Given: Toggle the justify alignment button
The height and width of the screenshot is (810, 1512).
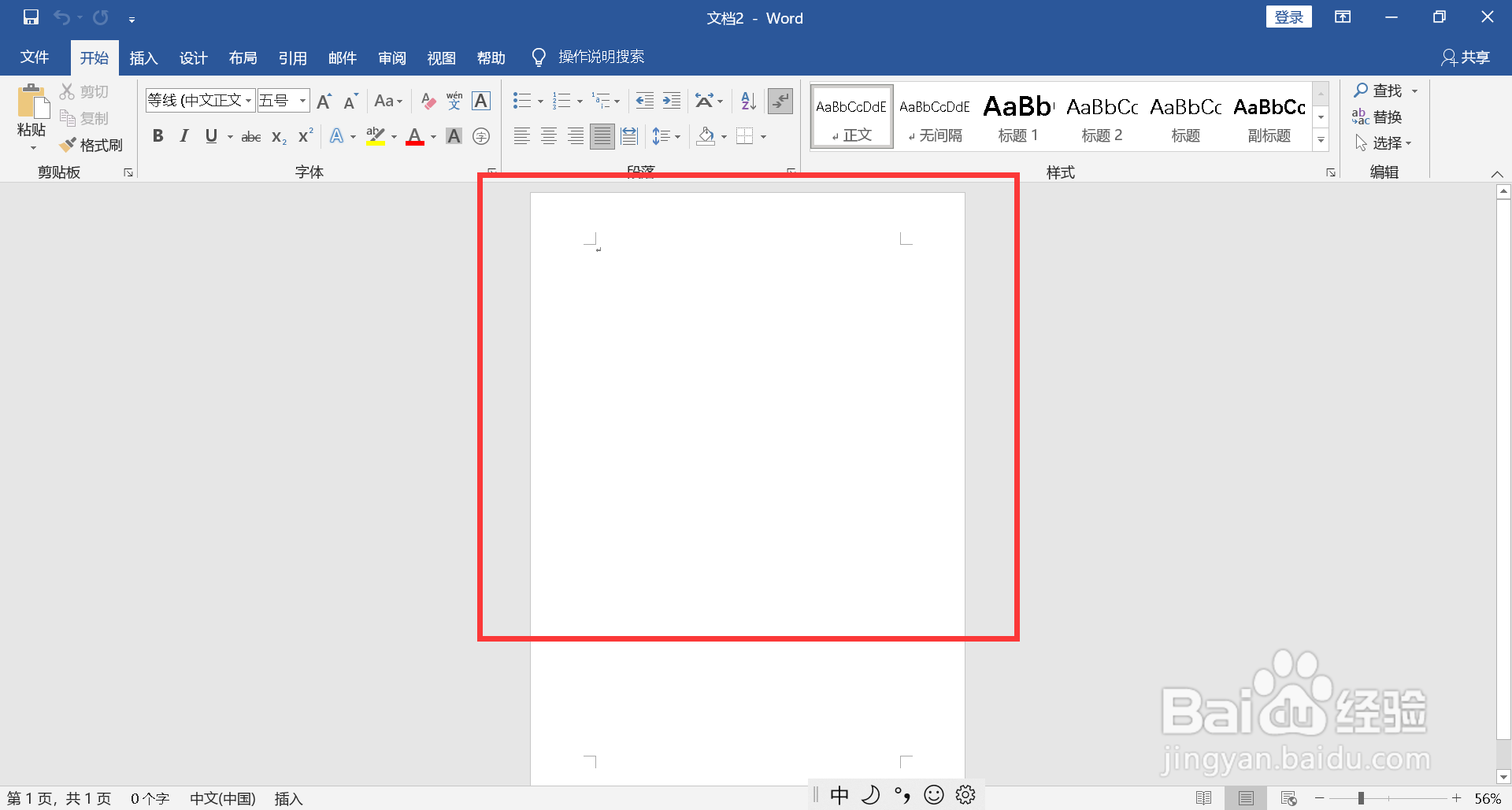Looking at the screenshot, I should (x=602, y=137).
